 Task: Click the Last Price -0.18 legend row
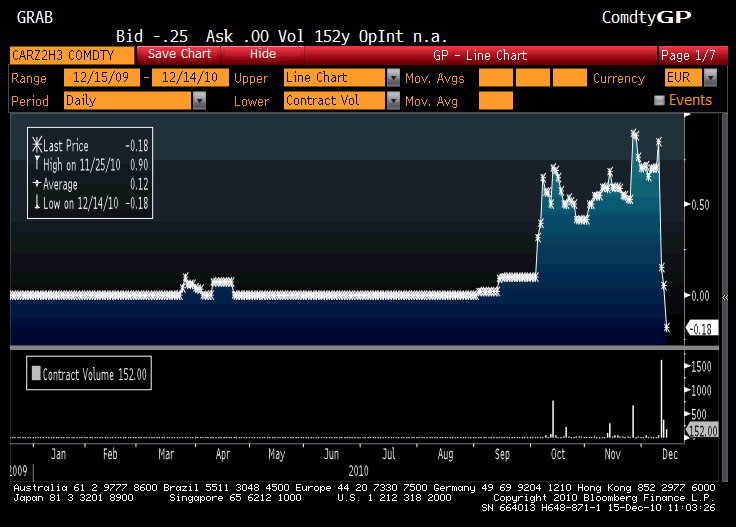(x=90, y=145)
